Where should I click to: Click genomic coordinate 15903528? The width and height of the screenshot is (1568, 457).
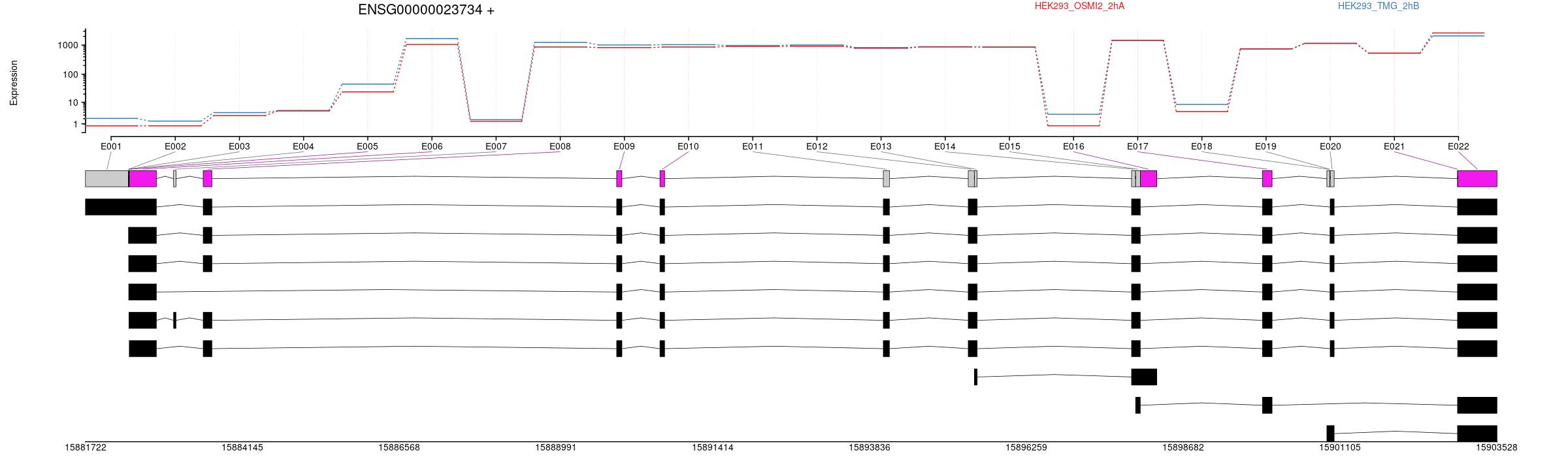[x=1497, y=448]
